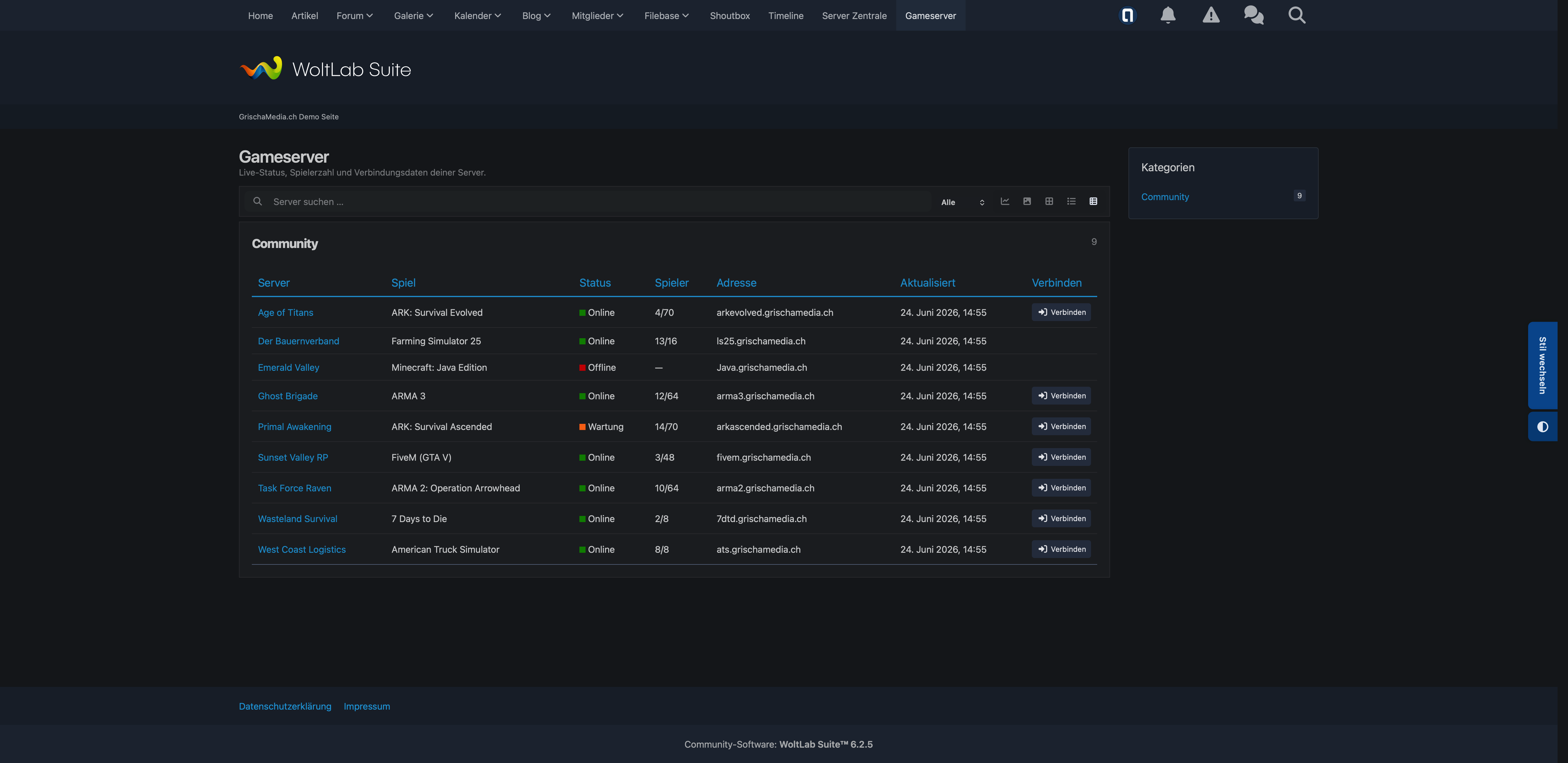
Task: Connect to the Wasteland Survival server
Action: click(1061, 519)
